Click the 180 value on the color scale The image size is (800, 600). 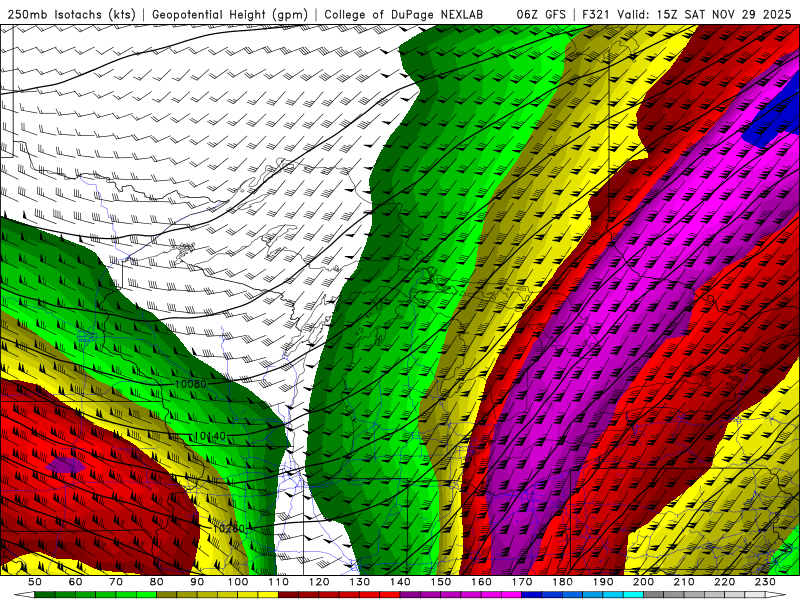point(562,582)
